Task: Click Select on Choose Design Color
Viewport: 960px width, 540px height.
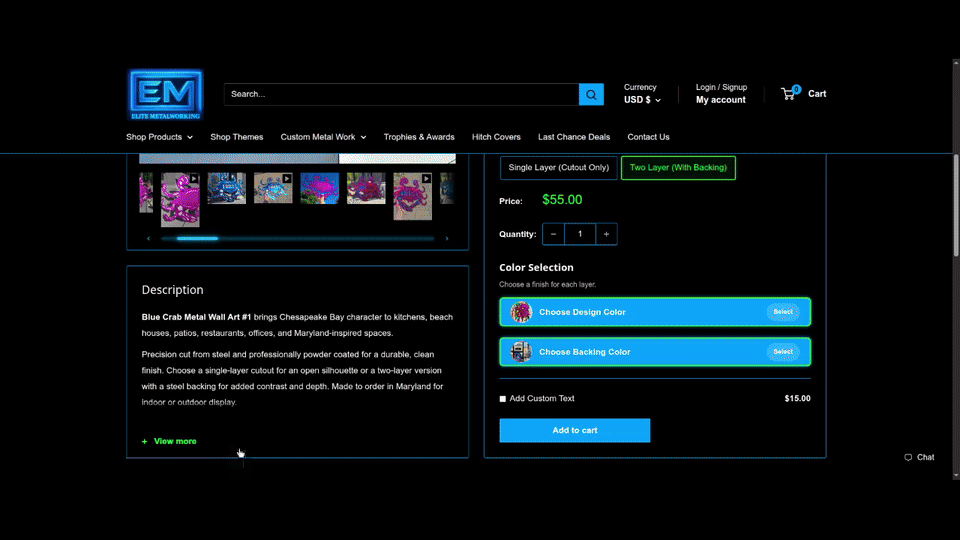Action: tap(782, 312)
